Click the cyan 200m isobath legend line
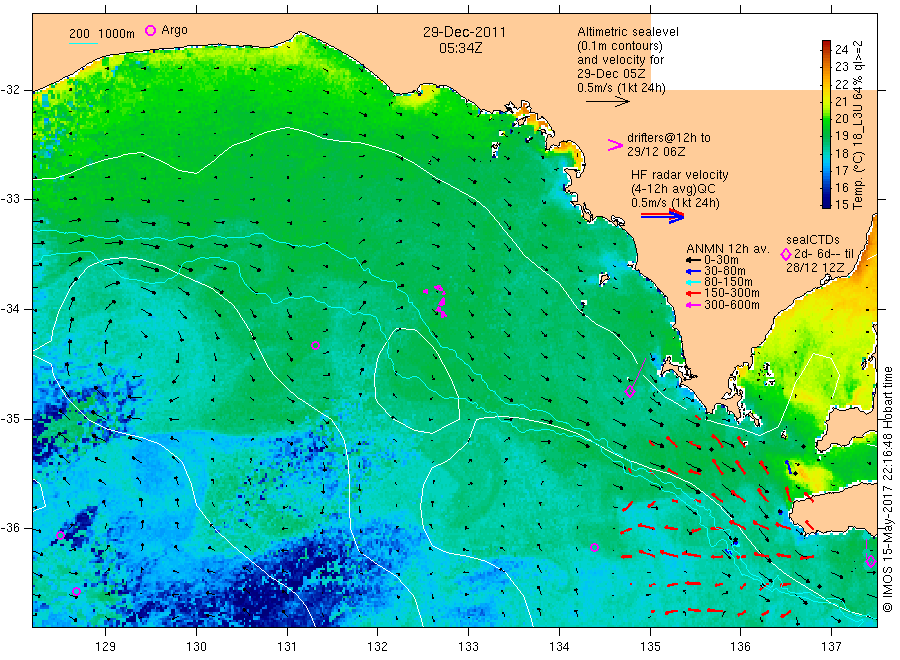 [83, 44]
